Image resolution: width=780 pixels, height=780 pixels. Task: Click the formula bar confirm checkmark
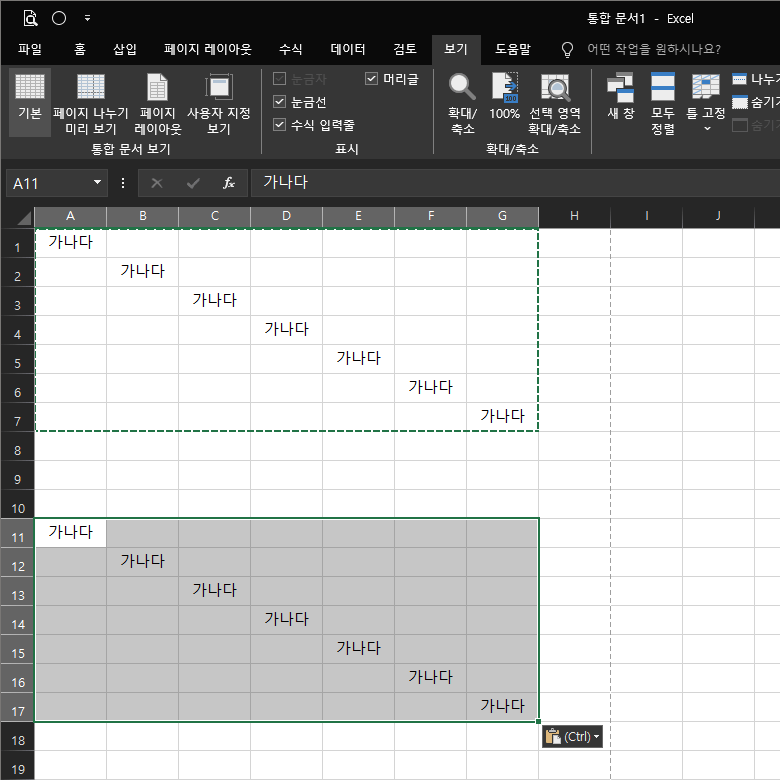coord(193,184)
